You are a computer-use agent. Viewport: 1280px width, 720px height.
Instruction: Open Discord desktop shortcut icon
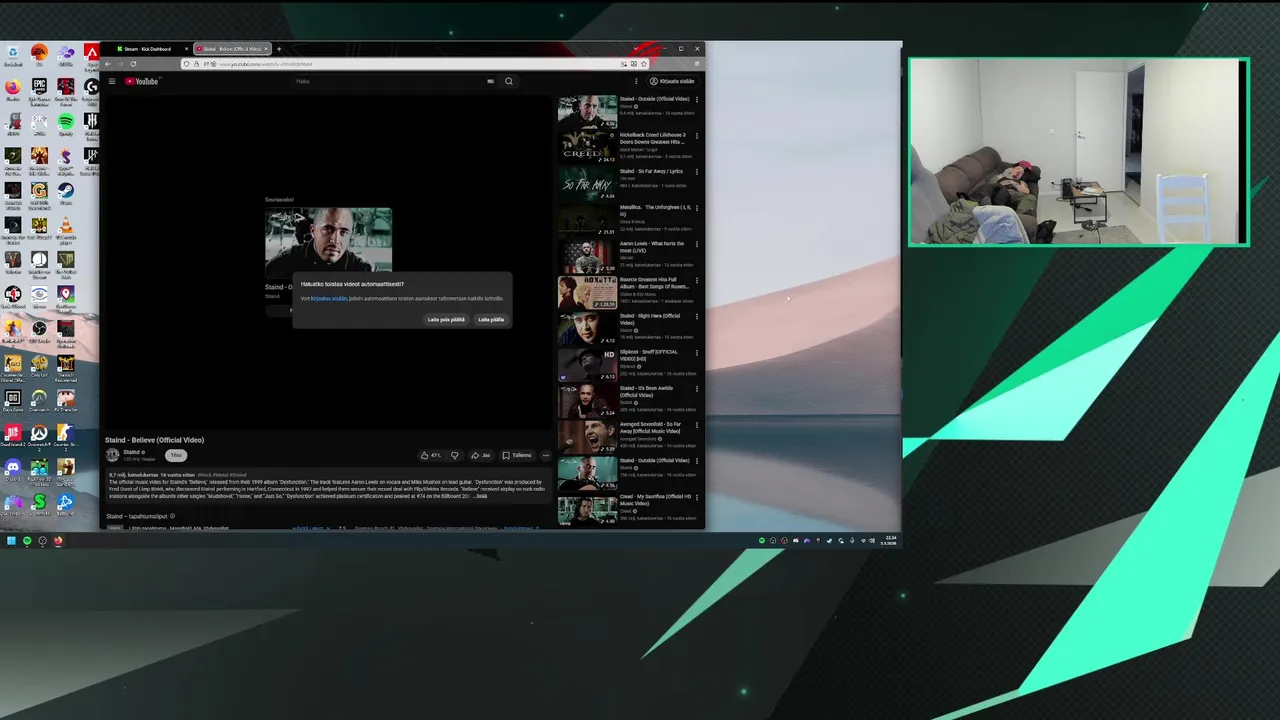[13, 470]
